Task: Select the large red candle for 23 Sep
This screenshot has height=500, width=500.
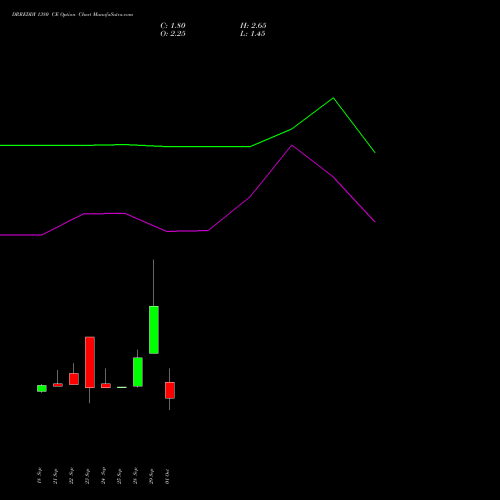Action: pyautogui.click(x=90, y=362)
